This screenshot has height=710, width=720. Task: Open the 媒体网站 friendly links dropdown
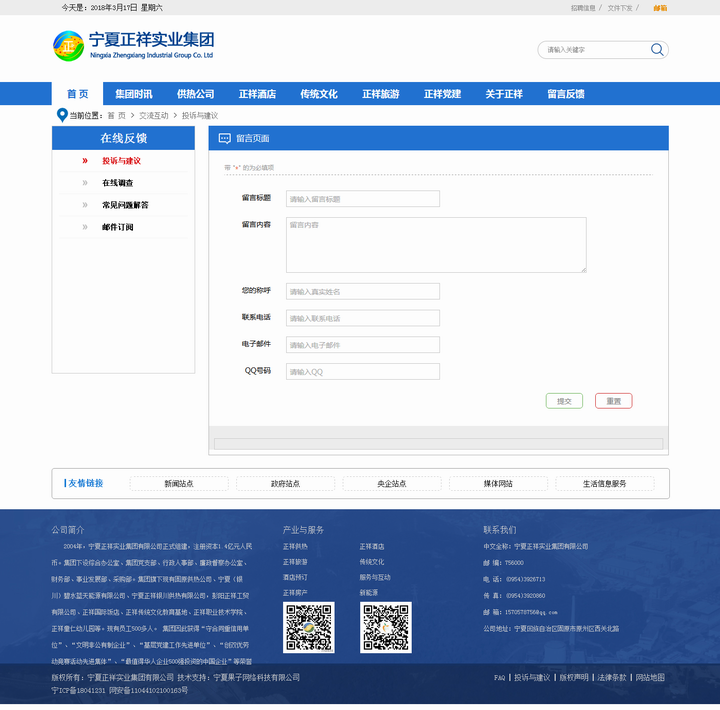(498, 484)
